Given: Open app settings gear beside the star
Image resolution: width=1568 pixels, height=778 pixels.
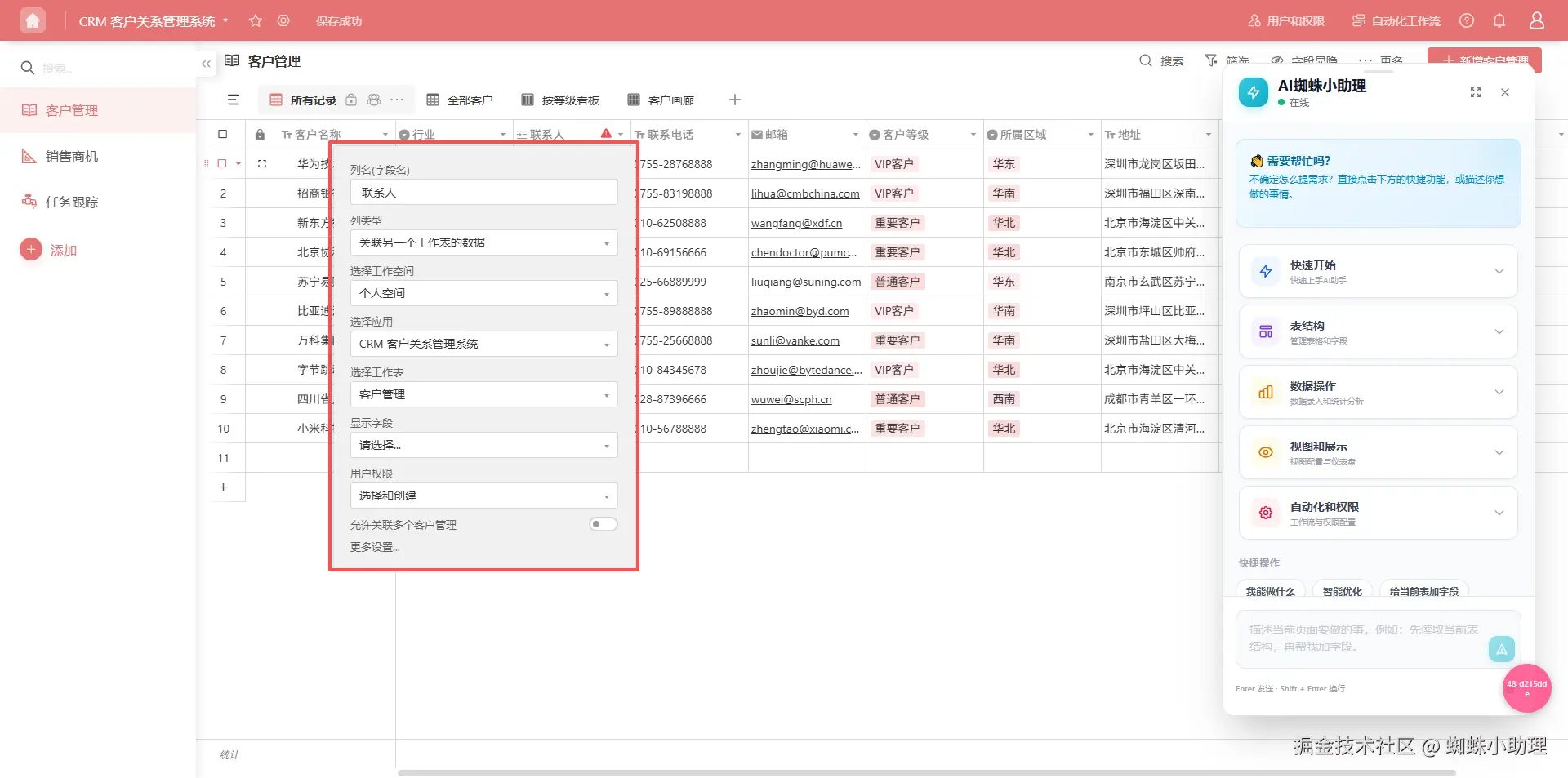Looking at the screenshot, I should click(283, 20).
